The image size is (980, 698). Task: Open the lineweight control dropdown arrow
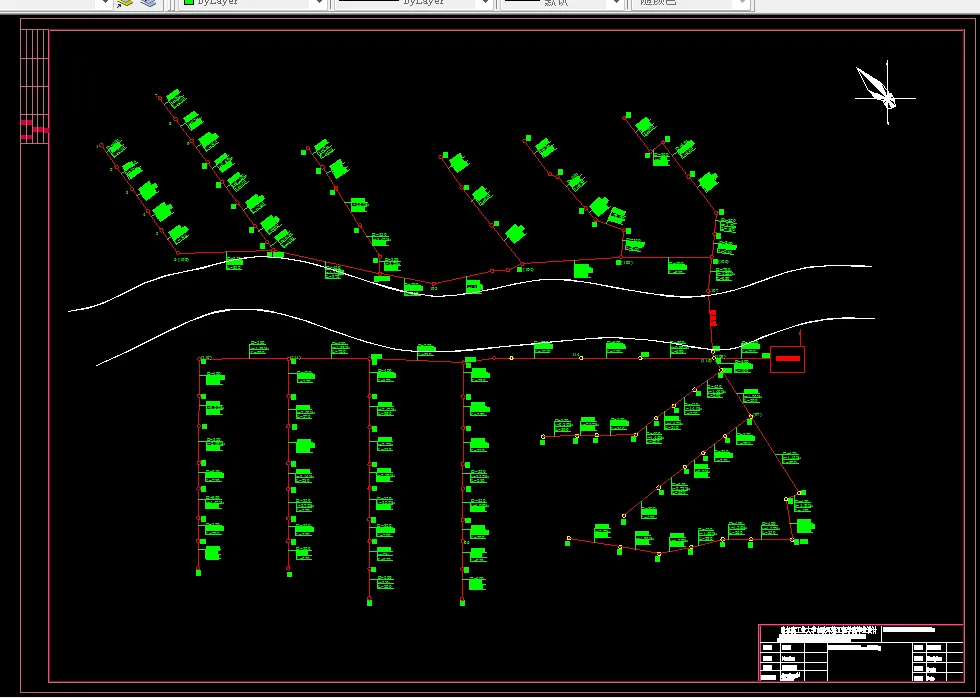(616, 3)
